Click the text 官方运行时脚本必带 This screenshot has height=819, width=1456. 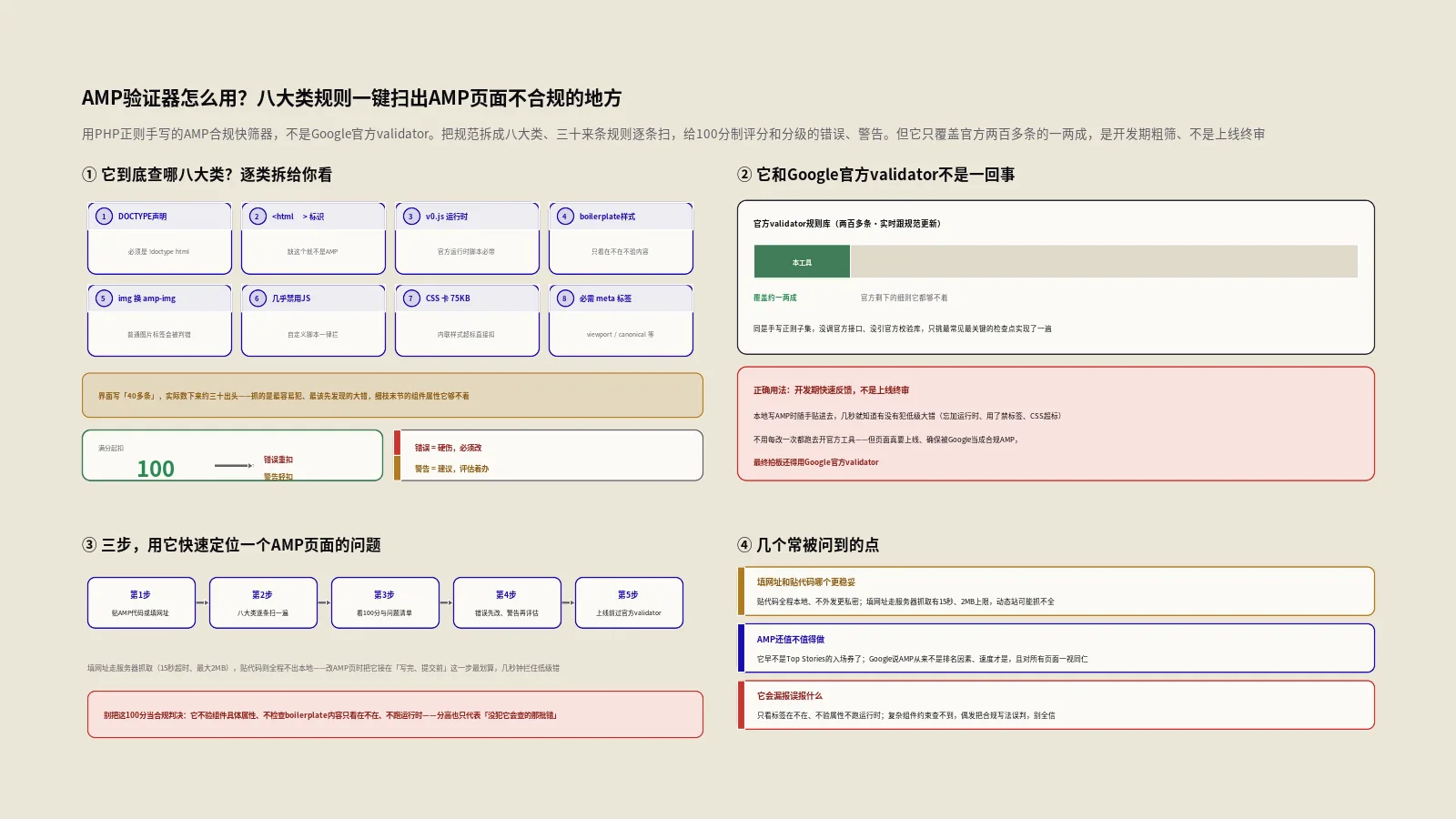pyautogui.click(x=466, y=252)
